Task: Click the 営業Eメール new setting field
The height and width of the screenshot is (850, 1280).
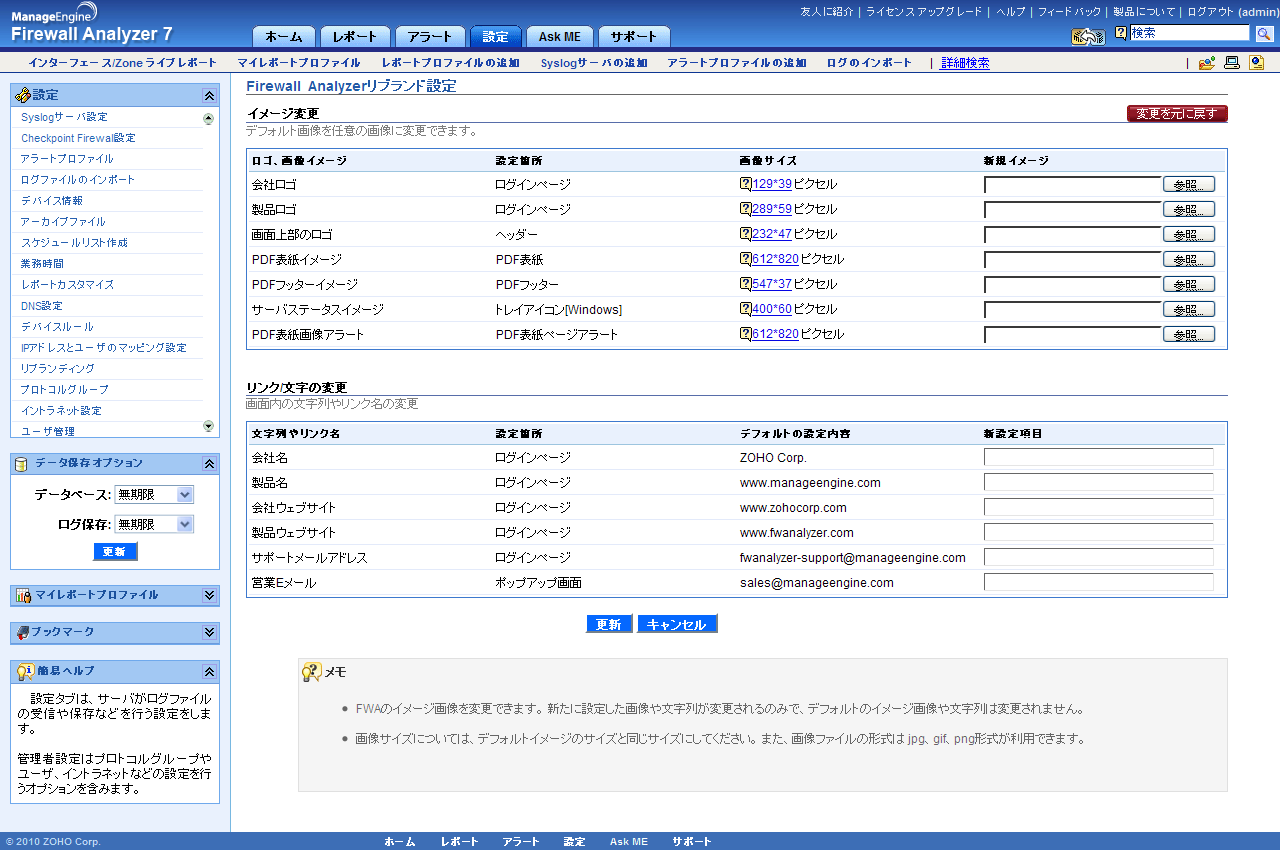Action: coord(1099,582)
